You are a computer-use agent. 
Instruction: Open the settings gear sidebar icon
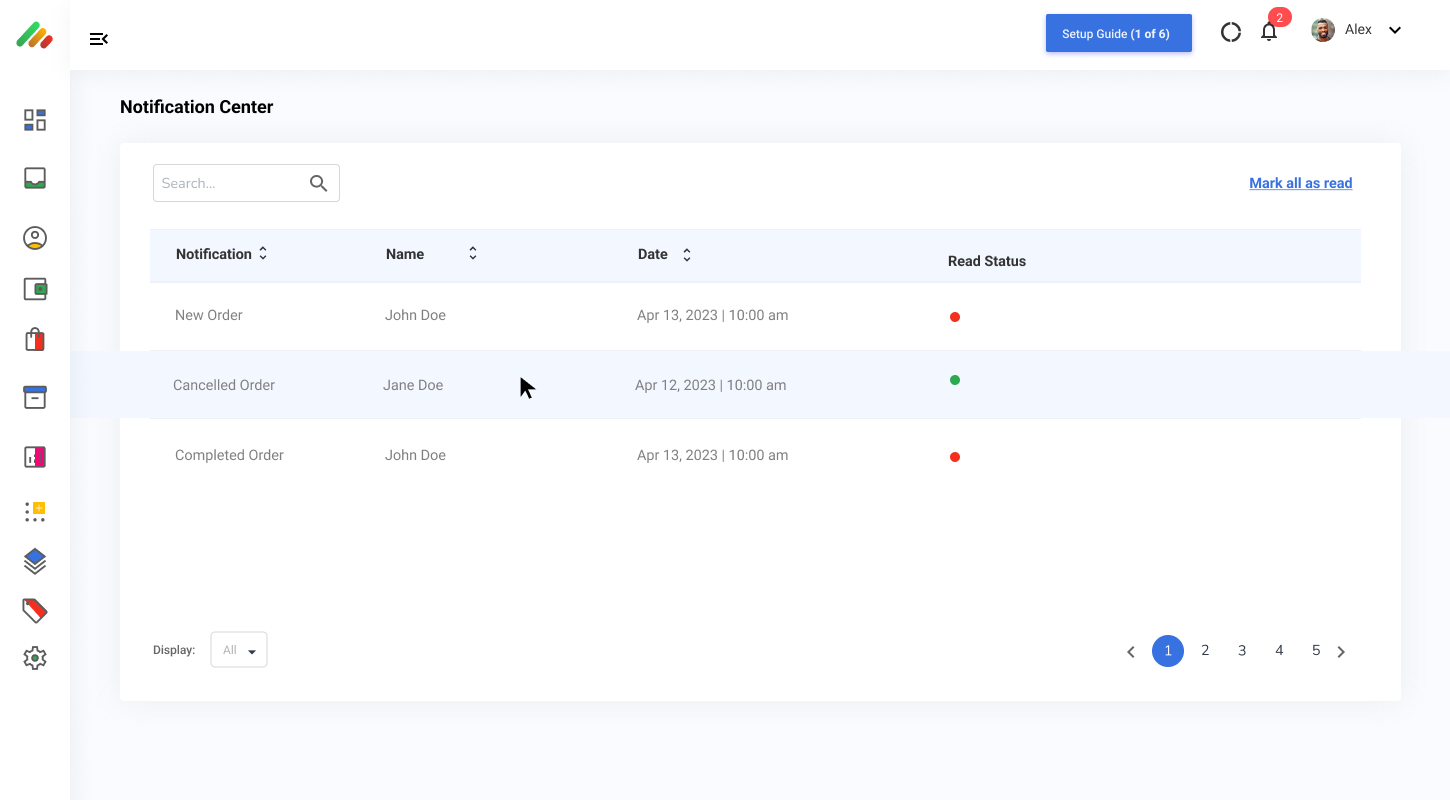click(x=35, y=658)
